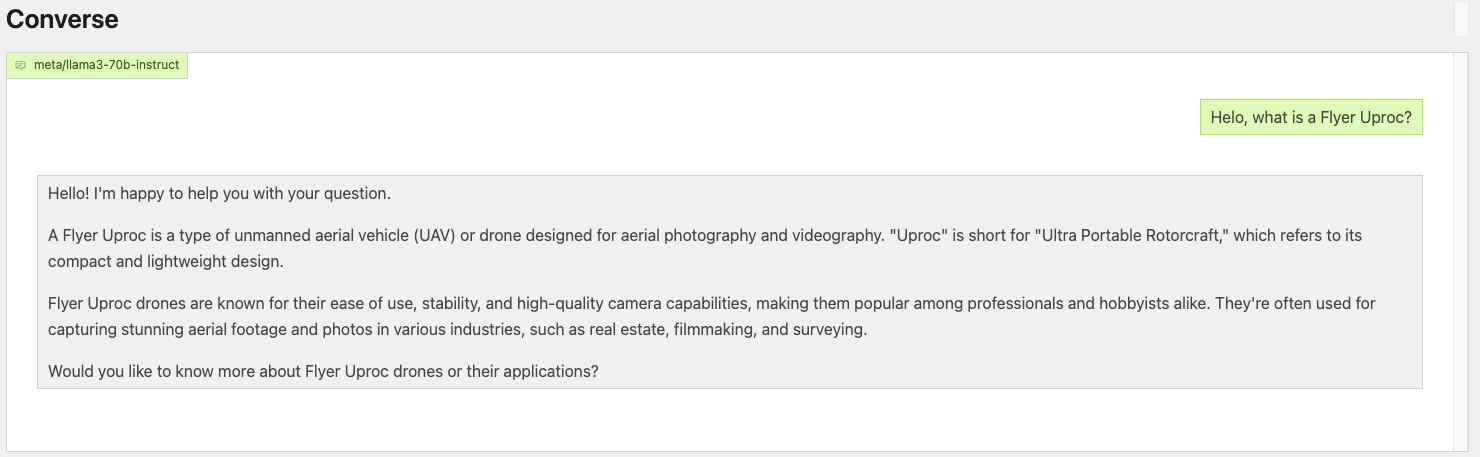This screenshot has width=1480, height=457.
Task: Click the paragraph starting "Flyer Uproc drones are known"
Action: coord(712,316)
